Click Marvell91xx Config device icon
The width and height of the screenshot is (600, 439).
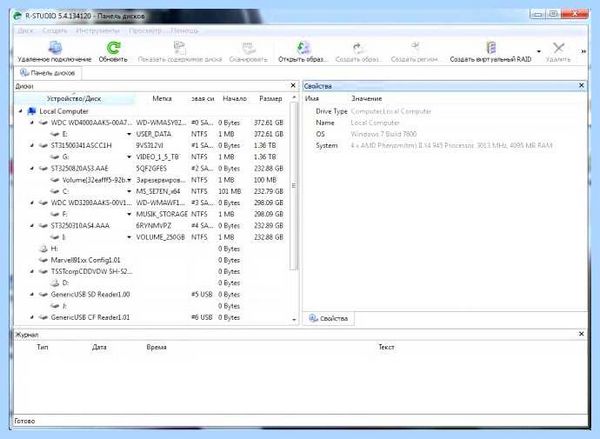43,260
